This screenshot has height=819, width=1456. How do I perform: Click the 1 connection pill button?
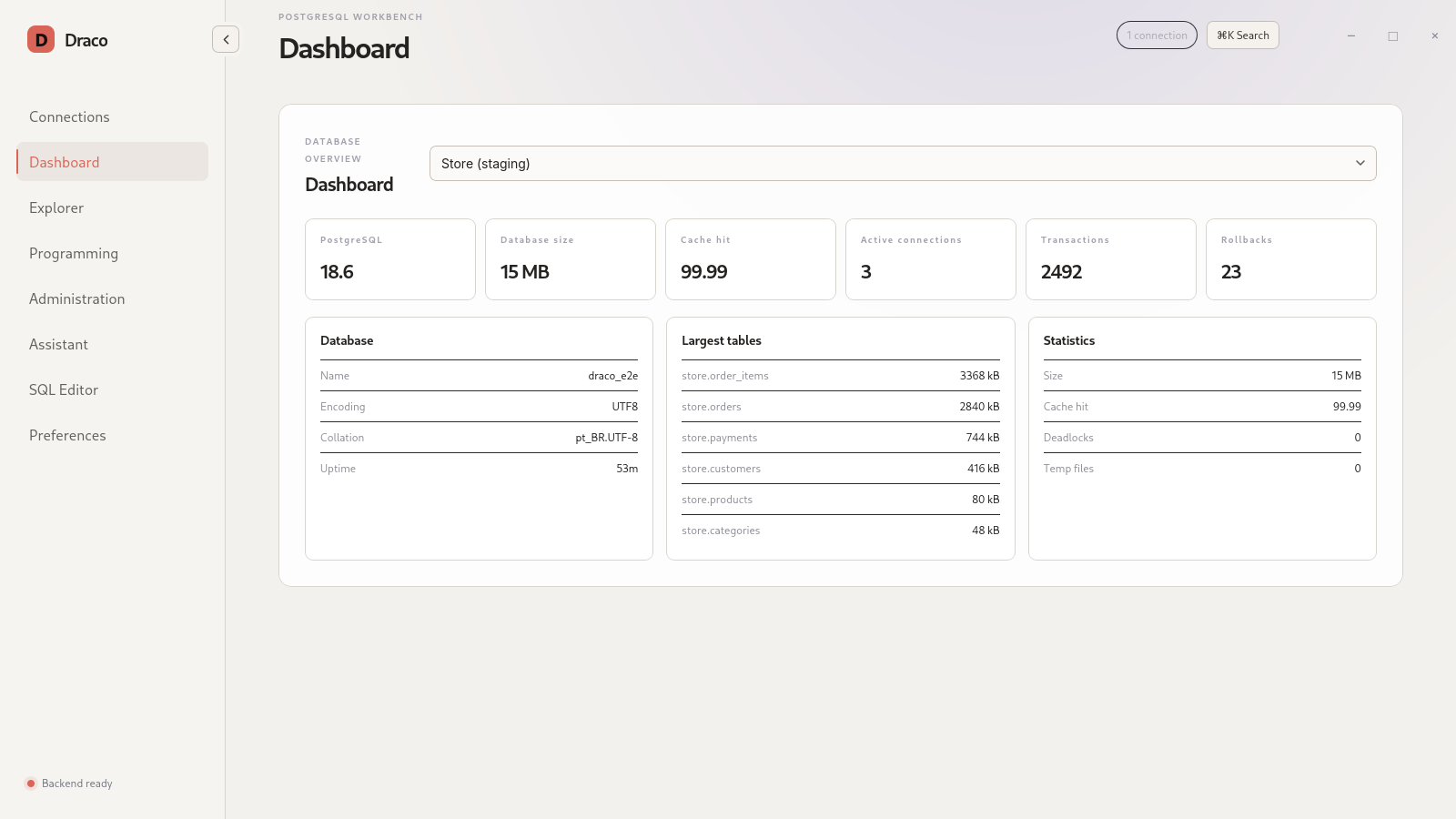pyautogui.click(x=1157, y=35)
